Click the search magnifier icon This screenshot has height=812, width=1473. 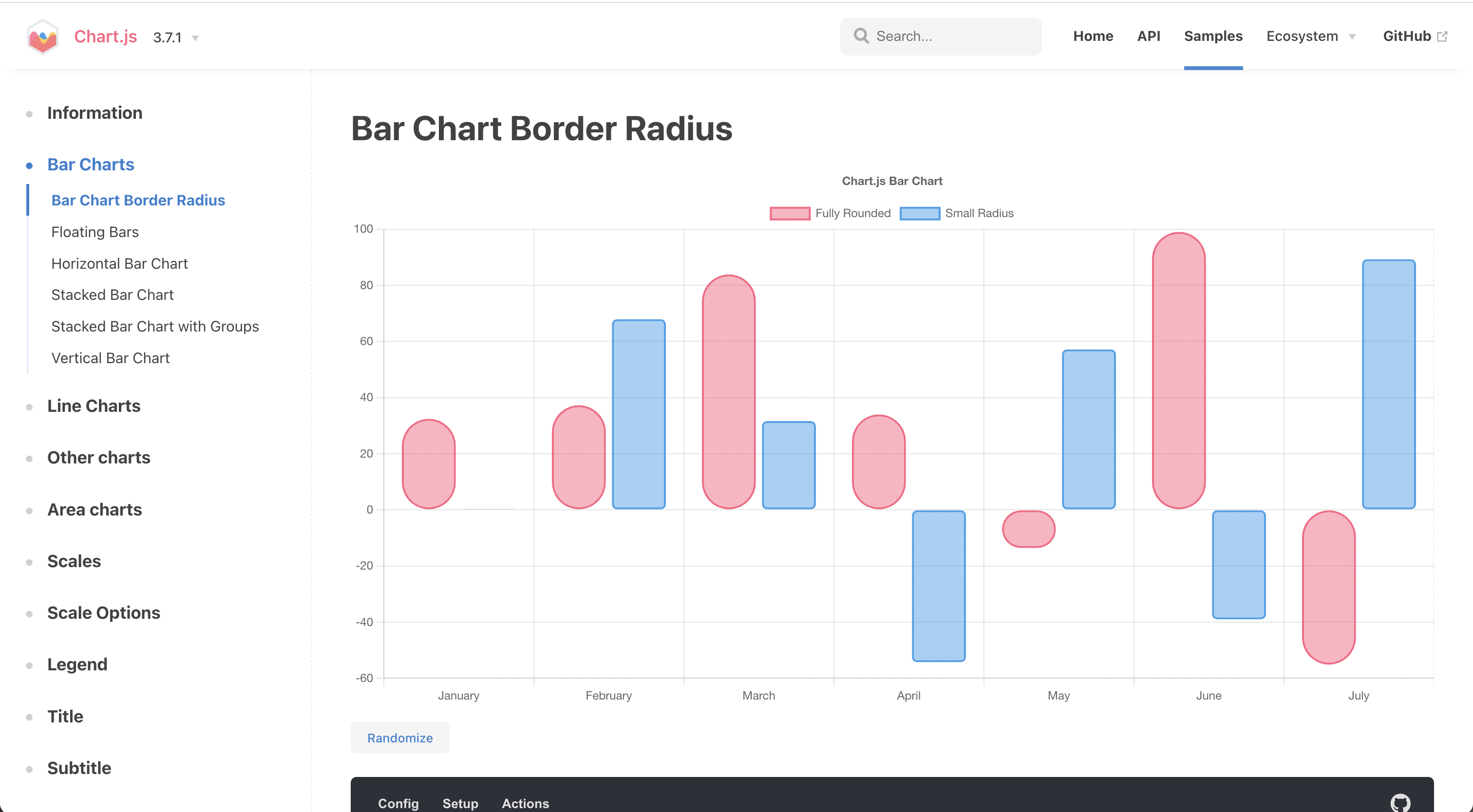(861, 36)
